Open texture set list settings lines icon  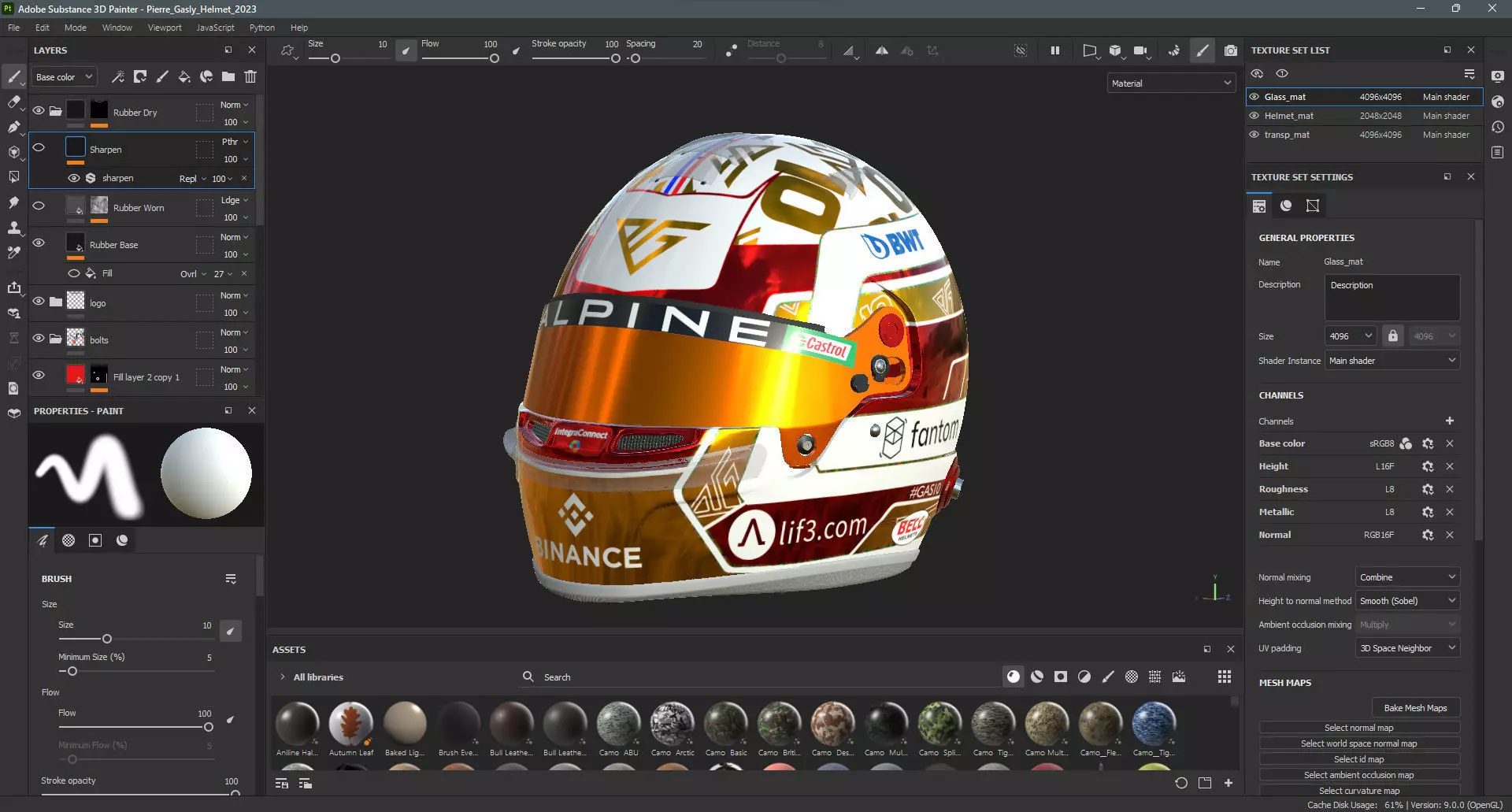pos(1469,73)
